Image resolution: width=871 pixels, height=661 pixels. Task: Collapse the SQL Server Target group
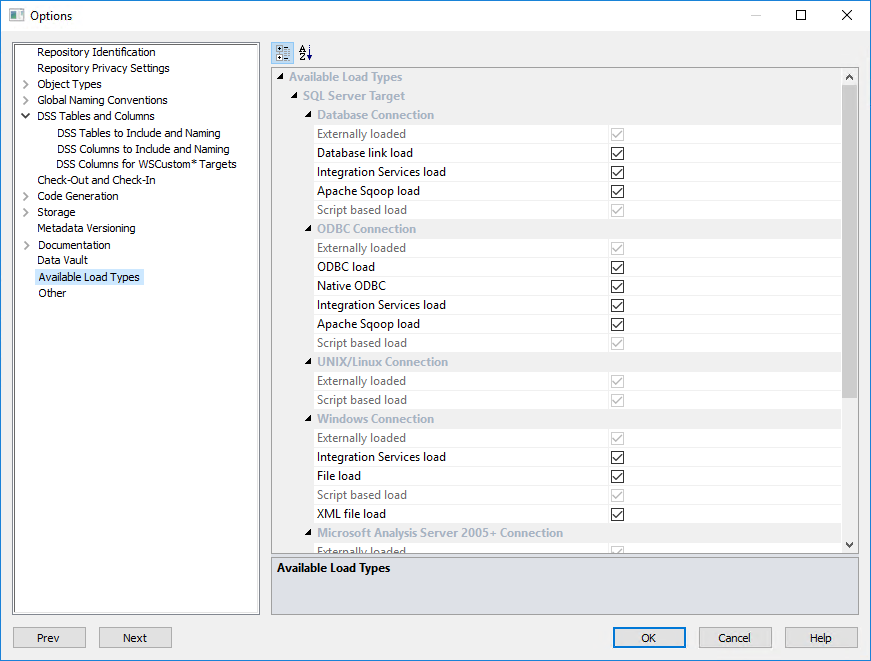(294, 96)
